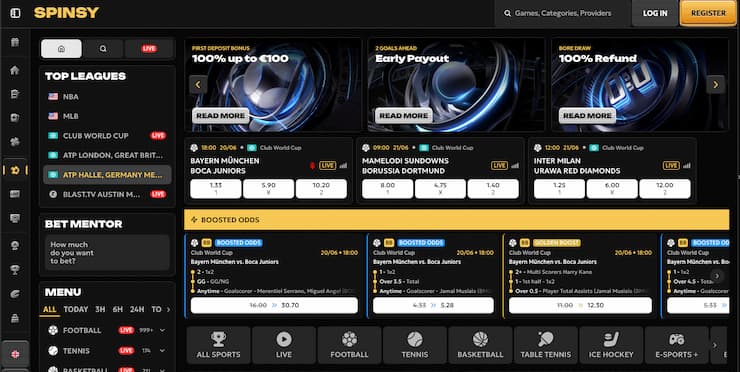Image resolution: width=740 pixels, height=372 pixels.
Task: Click LIVE badge on Inter Milan match card
Action: (x=671, y=165)
